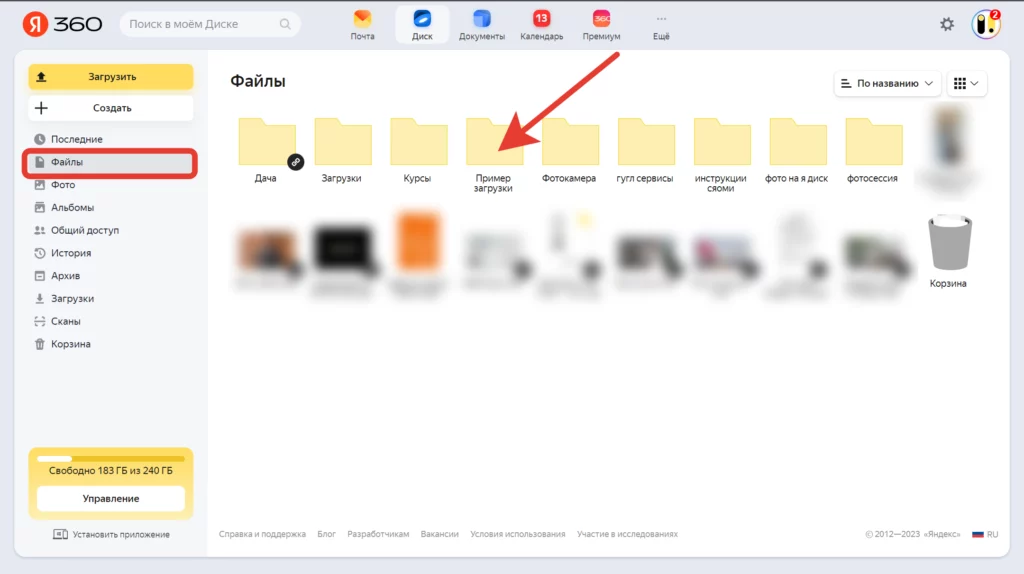Click the shared link badge on Дача folder
This screenshot has height=574, width=1024.
[295, 162]
